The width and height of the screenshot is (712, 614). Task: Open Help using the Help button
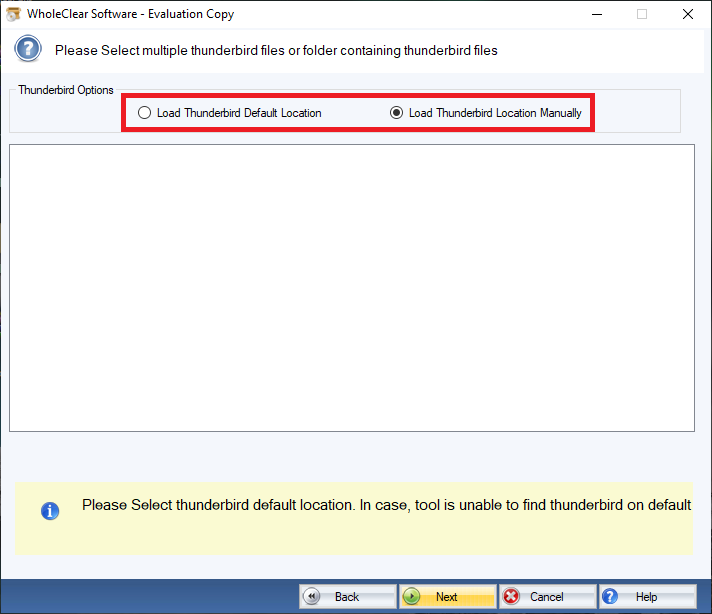click(x=648, y=596)
